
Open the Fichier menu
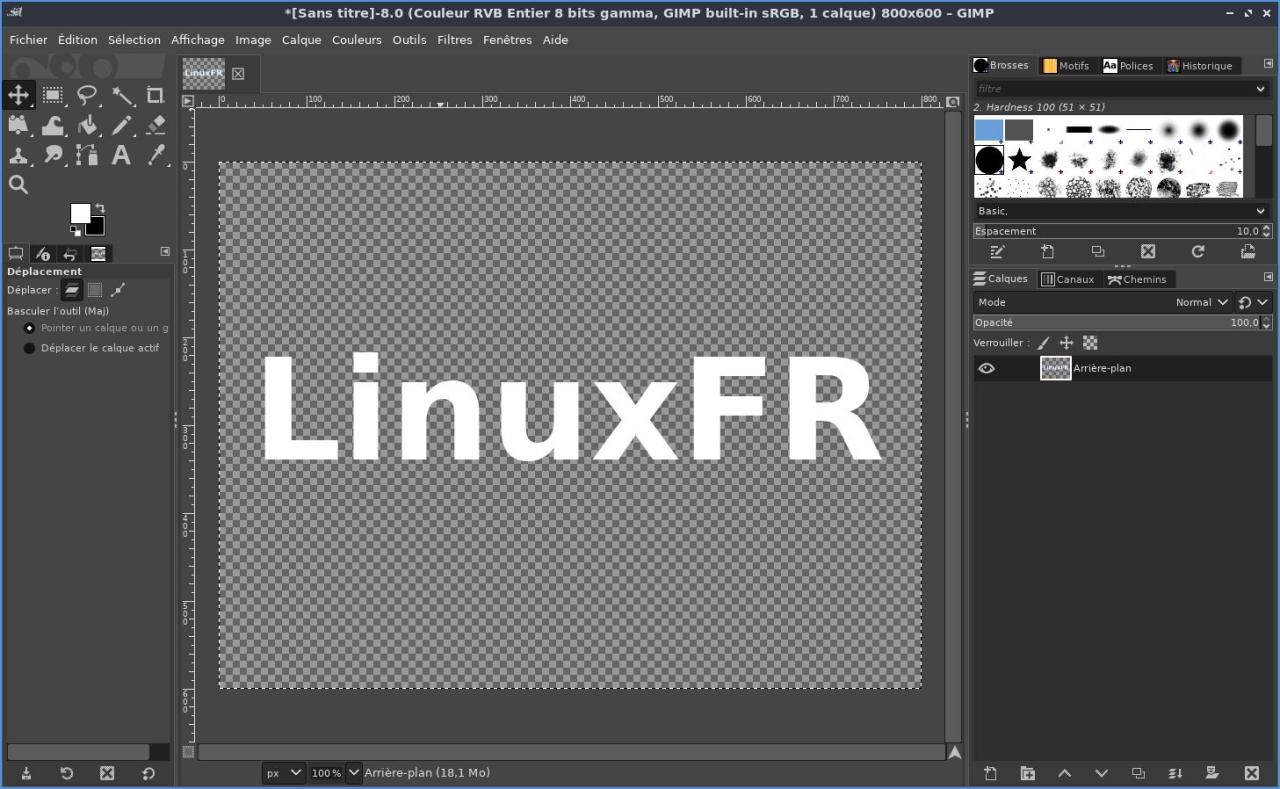[28, 40]
